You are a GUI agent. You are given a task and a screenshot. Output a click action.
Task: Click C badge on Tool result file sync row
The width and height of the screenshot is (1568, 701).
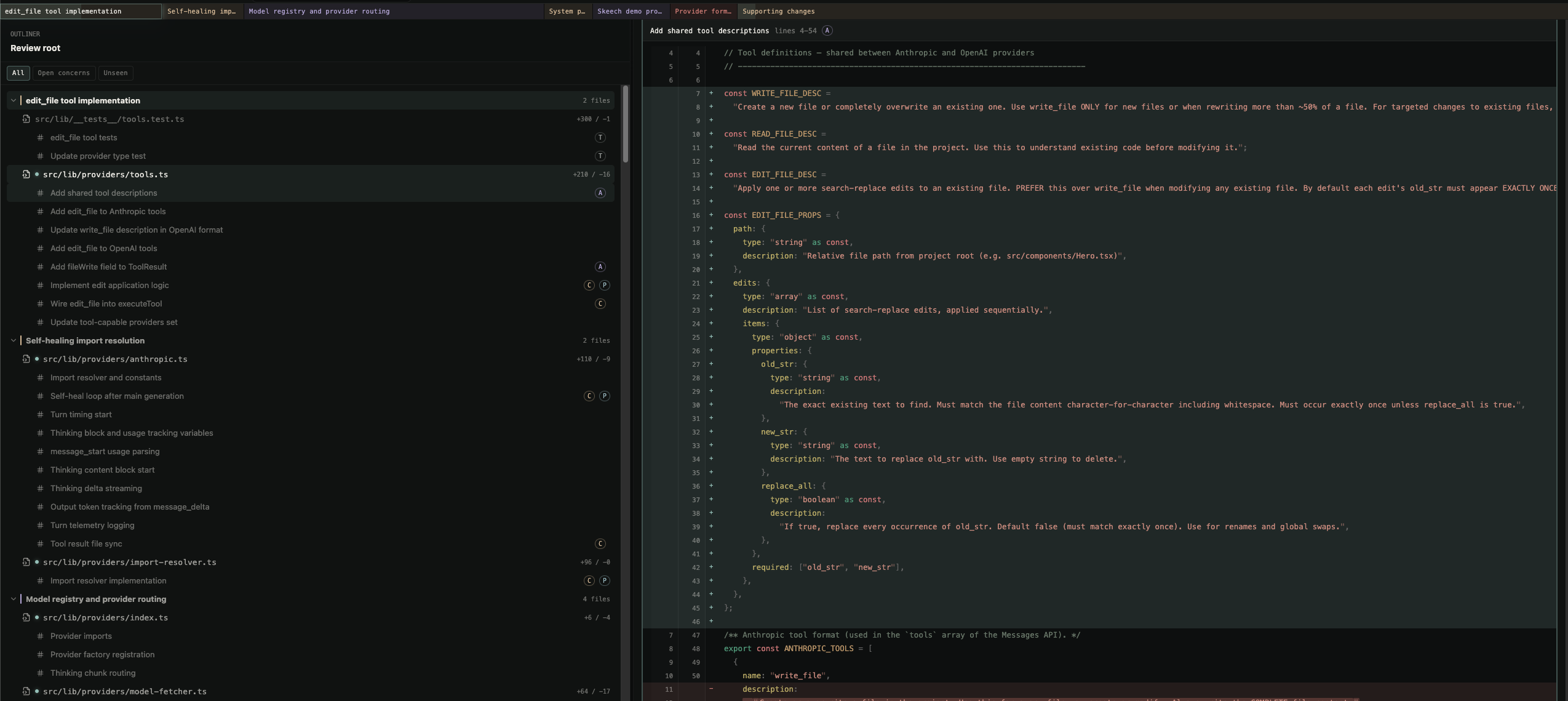pyautogui.click(x=600, y=543)
